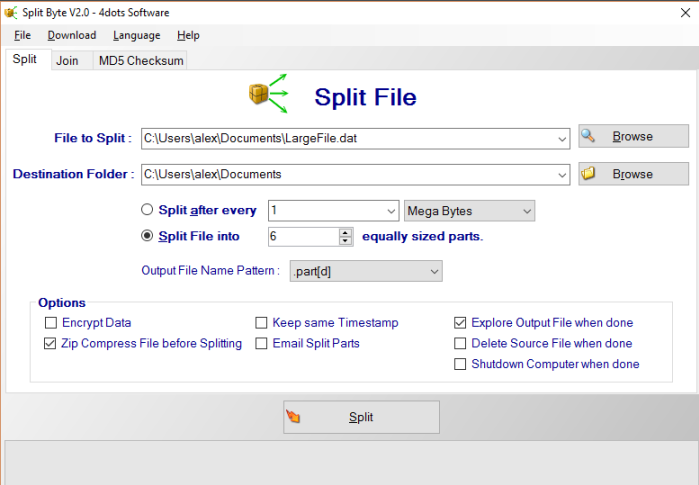
Task: Select the 'Split File into' radio button
Action: point(147,235)
